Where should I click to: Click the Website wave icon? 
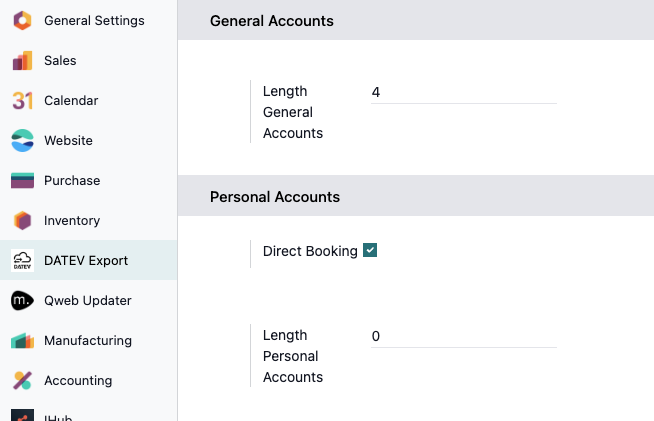coord(23,141)
